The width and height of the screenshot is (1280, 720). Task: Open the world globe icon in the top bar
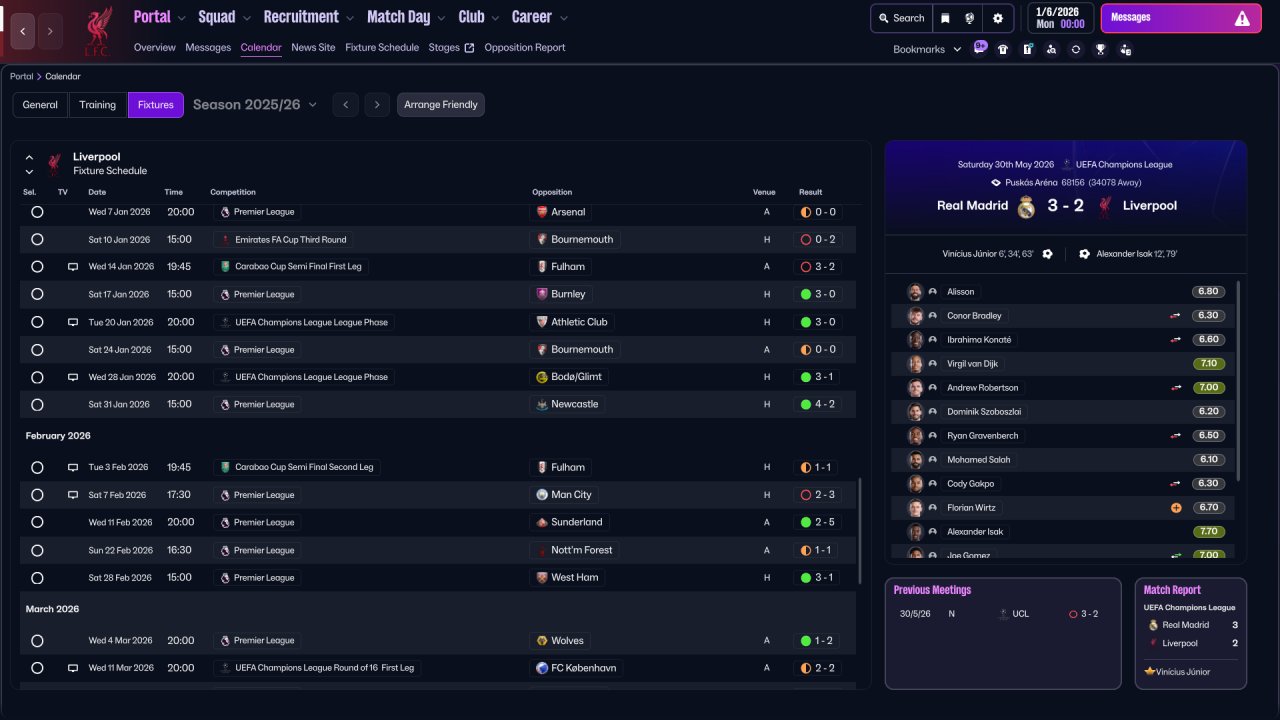(x=969, y=18)
